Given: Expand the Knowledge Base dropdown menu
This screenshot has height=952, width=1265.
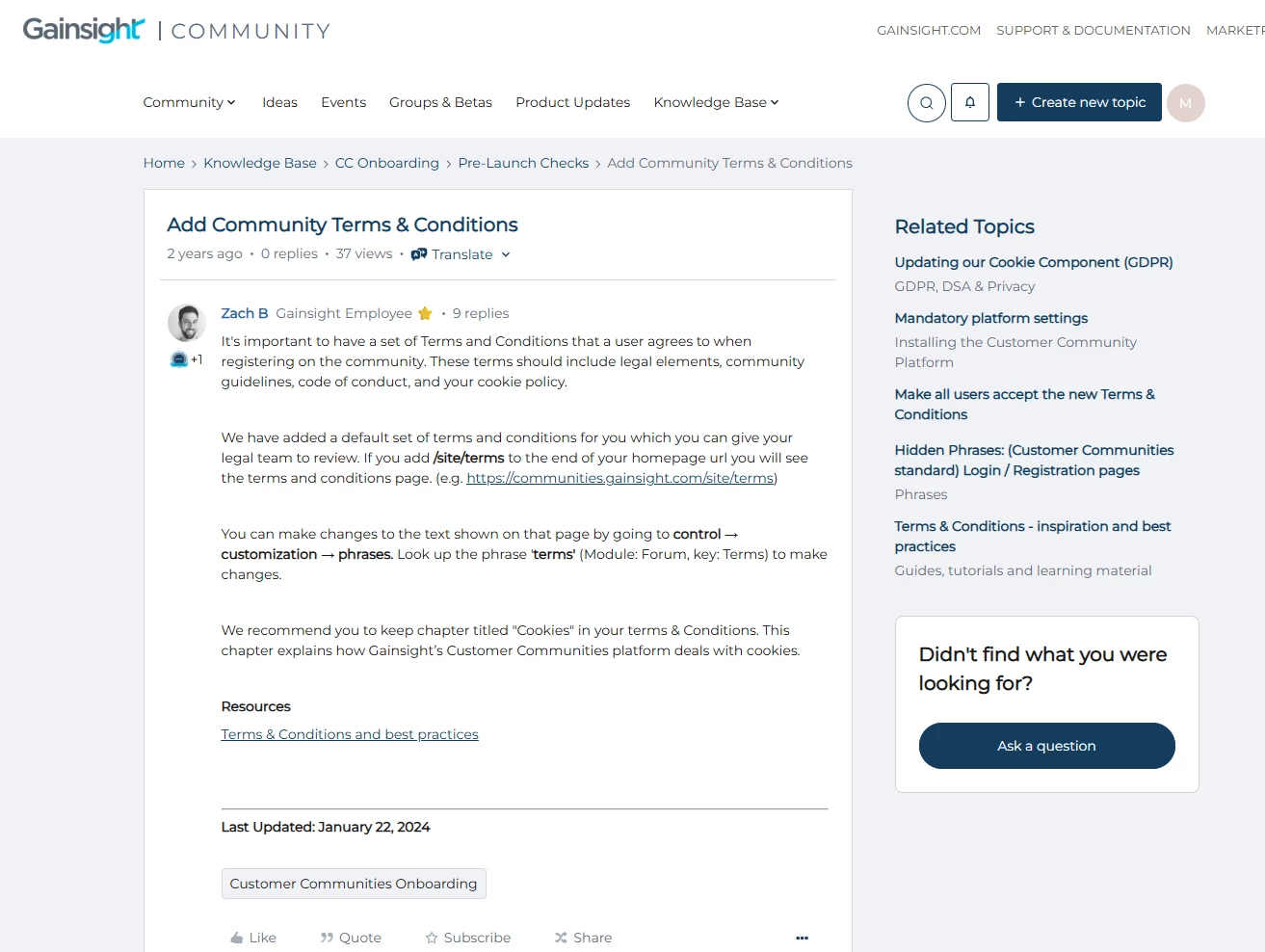Looking at the screenshot, I should (716, 102).
